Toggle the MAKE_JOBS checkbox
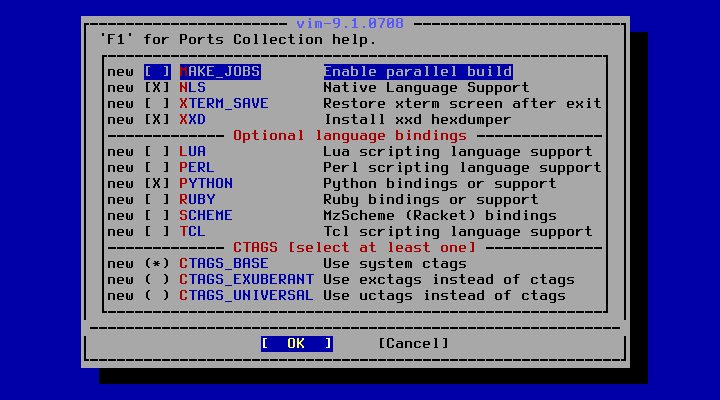The image size is (720, 400). pyautogui.click(x=157, y=72)
